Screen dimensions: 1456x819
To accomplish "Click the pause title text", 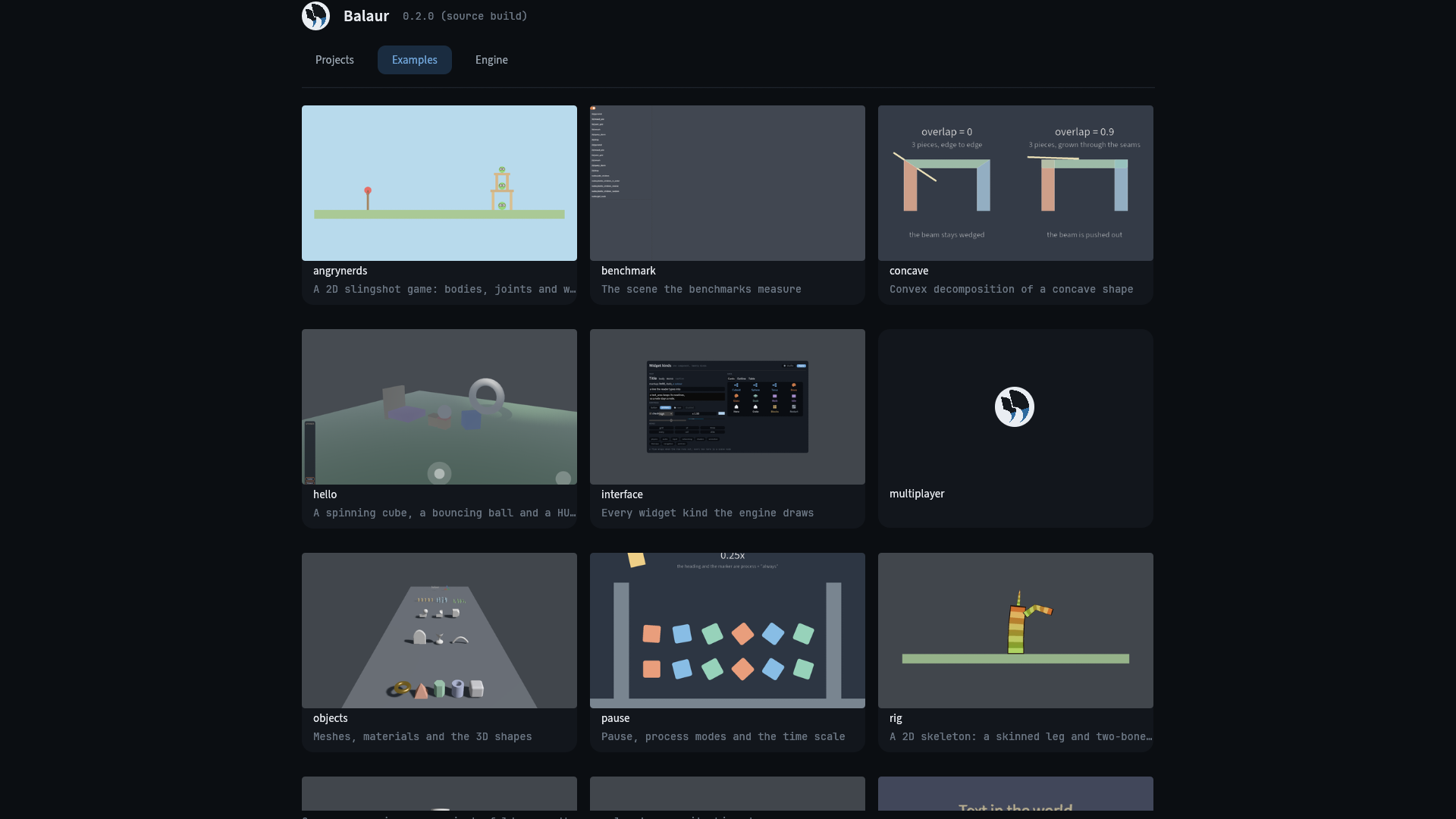I will [x=615, y=718].
